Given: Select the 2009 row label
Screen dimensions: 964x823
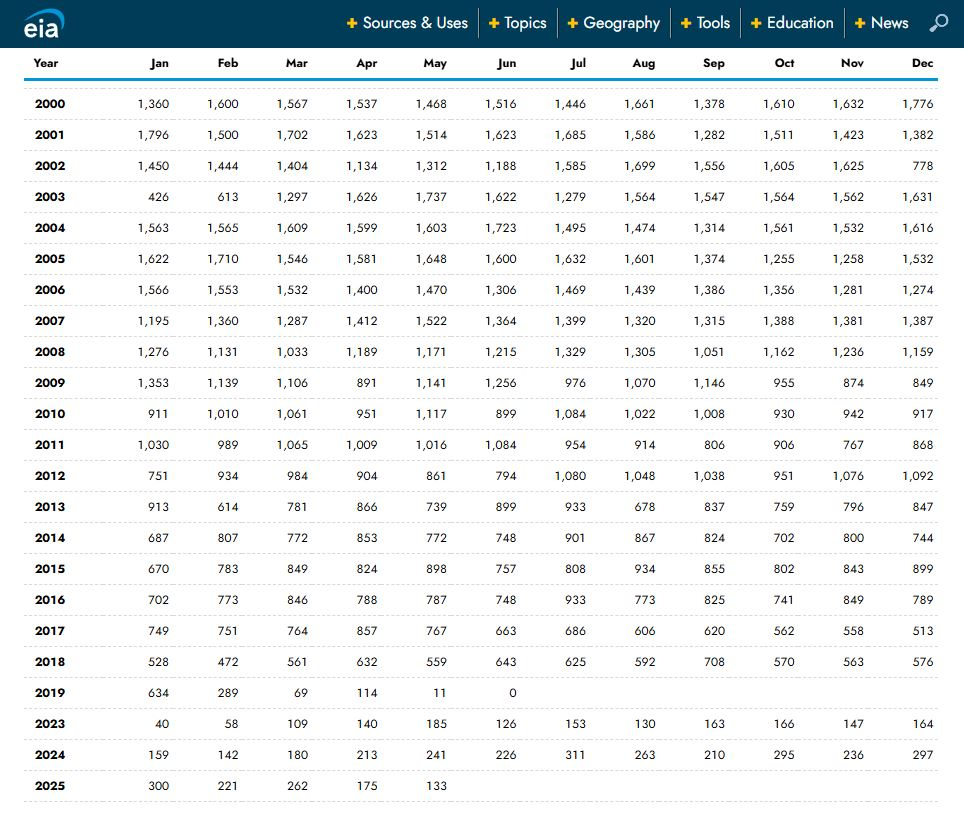Looking at the screenshot, I should pyautogui.click(x=50, y=383).
